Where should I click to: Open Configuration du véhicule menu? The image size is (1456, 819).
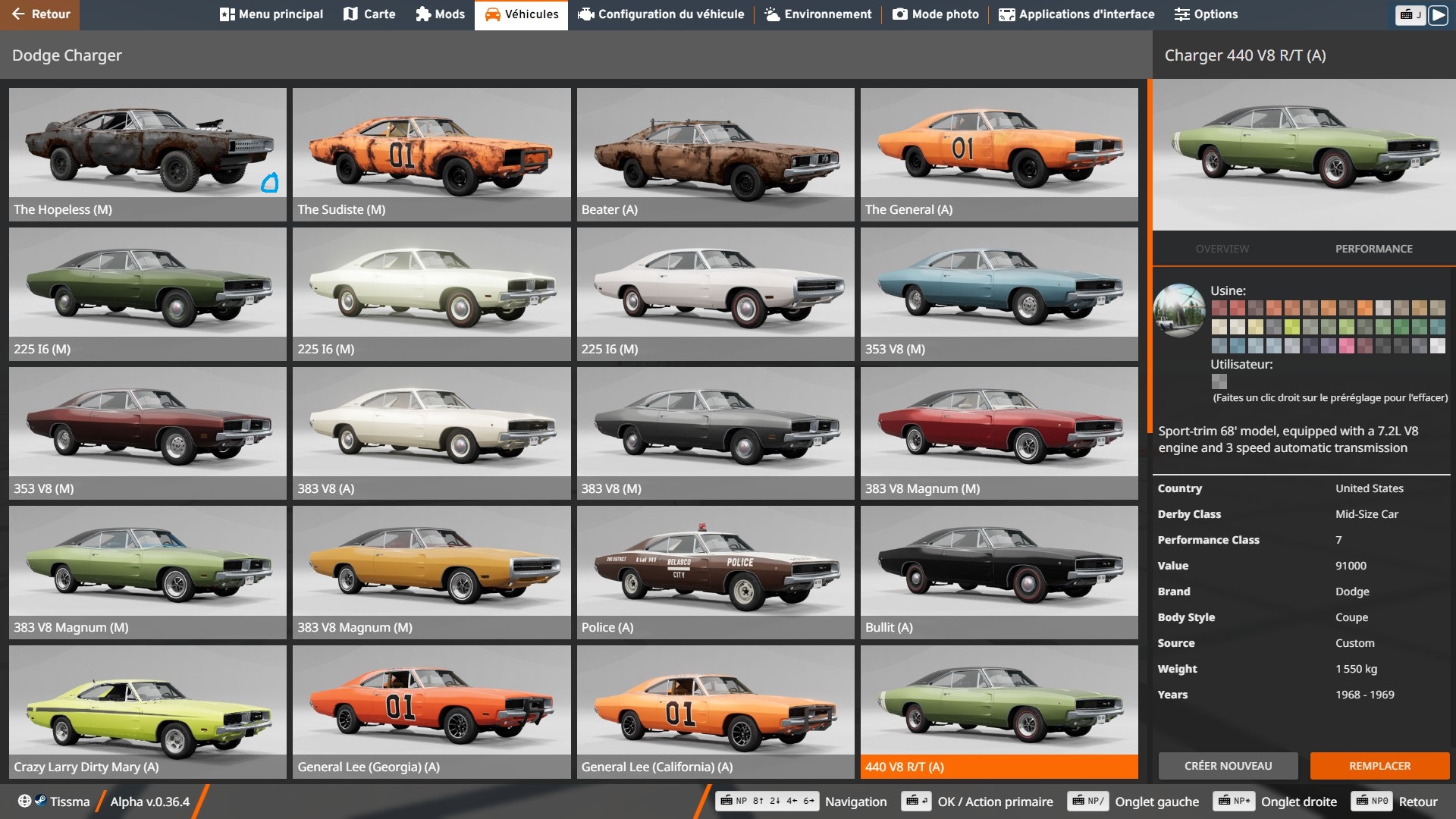pyautogui.click(x=661, y=14)
